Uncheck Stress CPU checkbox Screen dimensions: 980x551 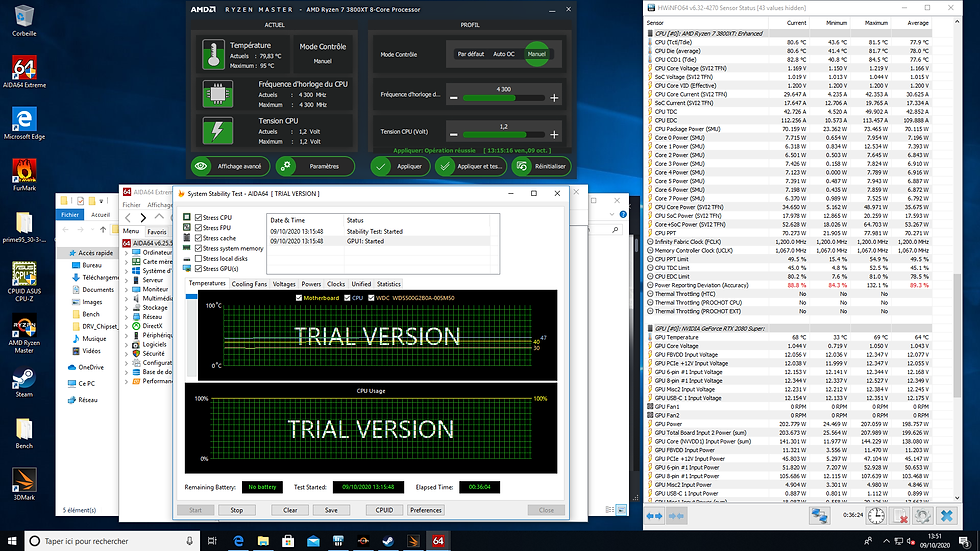click(x=198, y=217)
